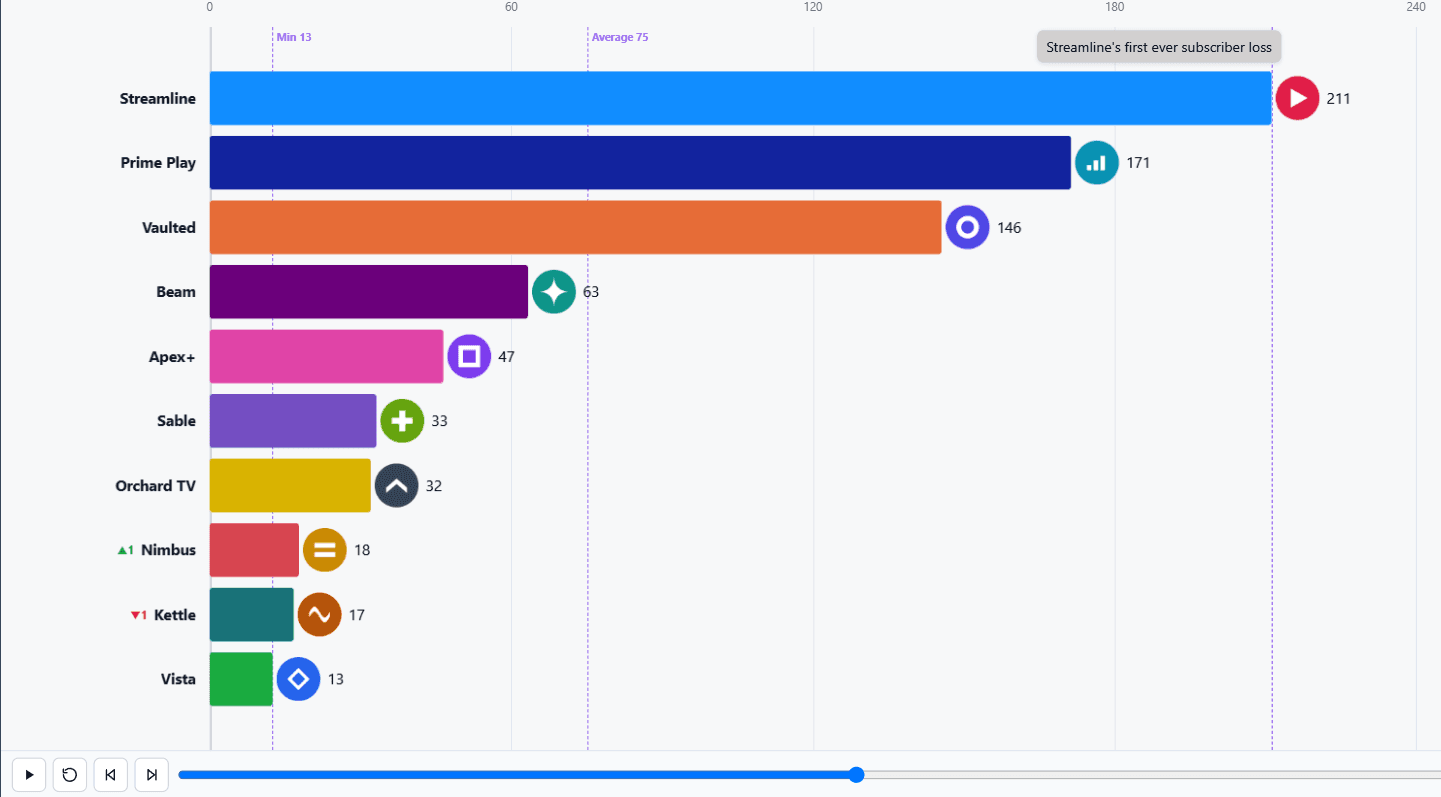Click the Vaulted ring logo icon
The width and height of the screenshot is (1441, 797).
tap(967, 227)
